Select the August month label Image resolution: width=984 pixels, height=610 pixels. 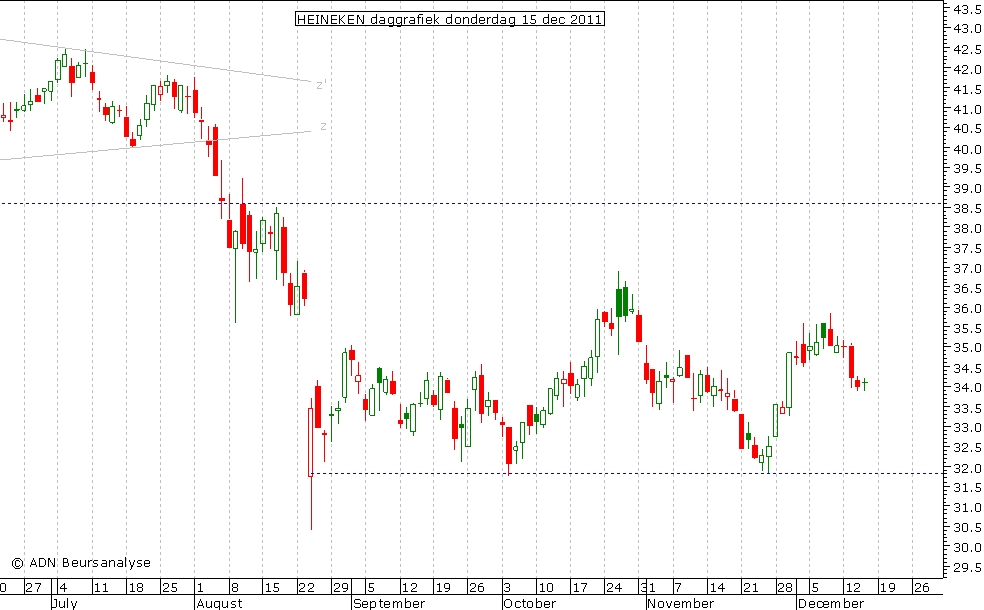[x=219, y=603]
